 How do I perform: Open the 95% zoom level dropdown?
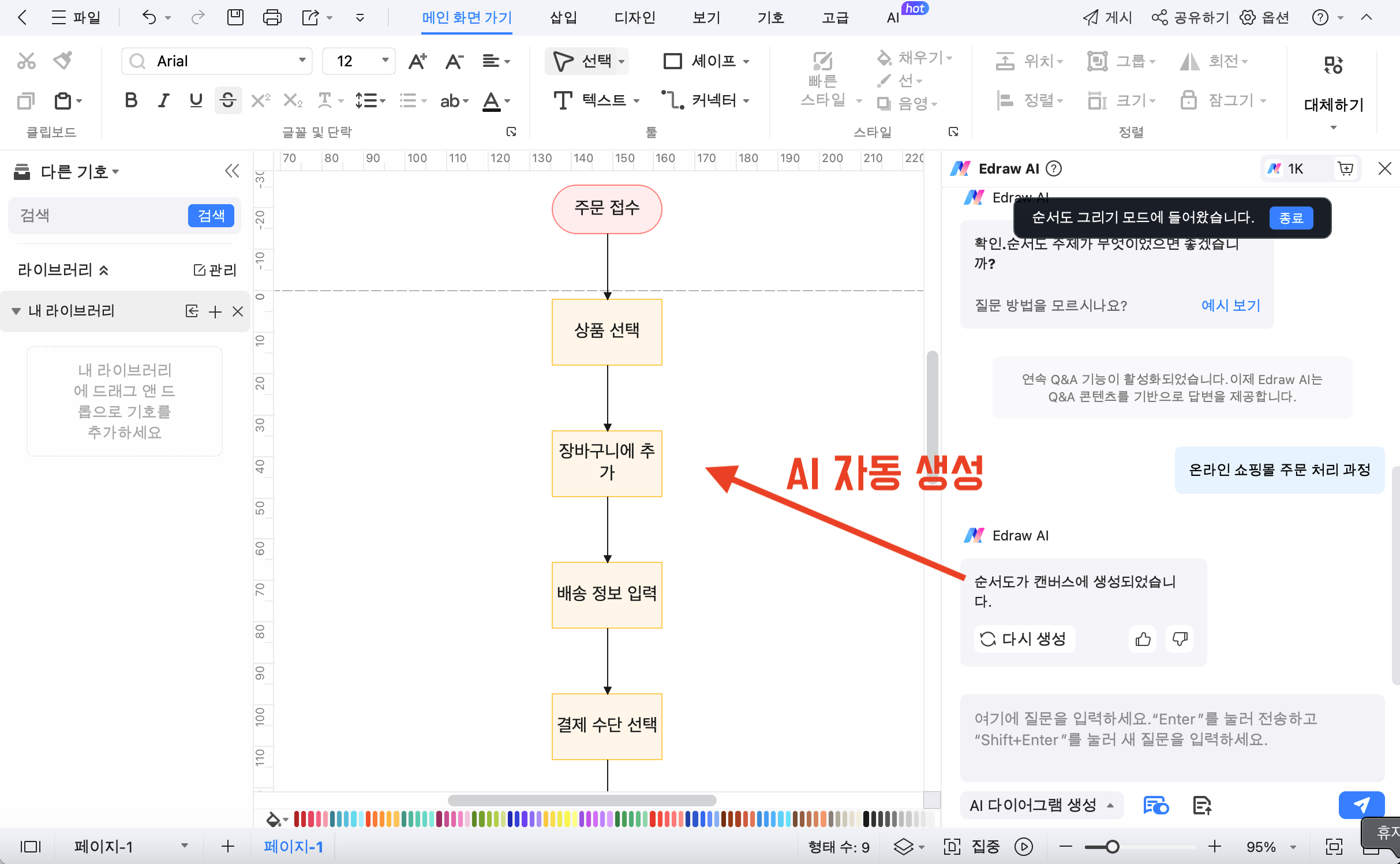click(1293, 847)
